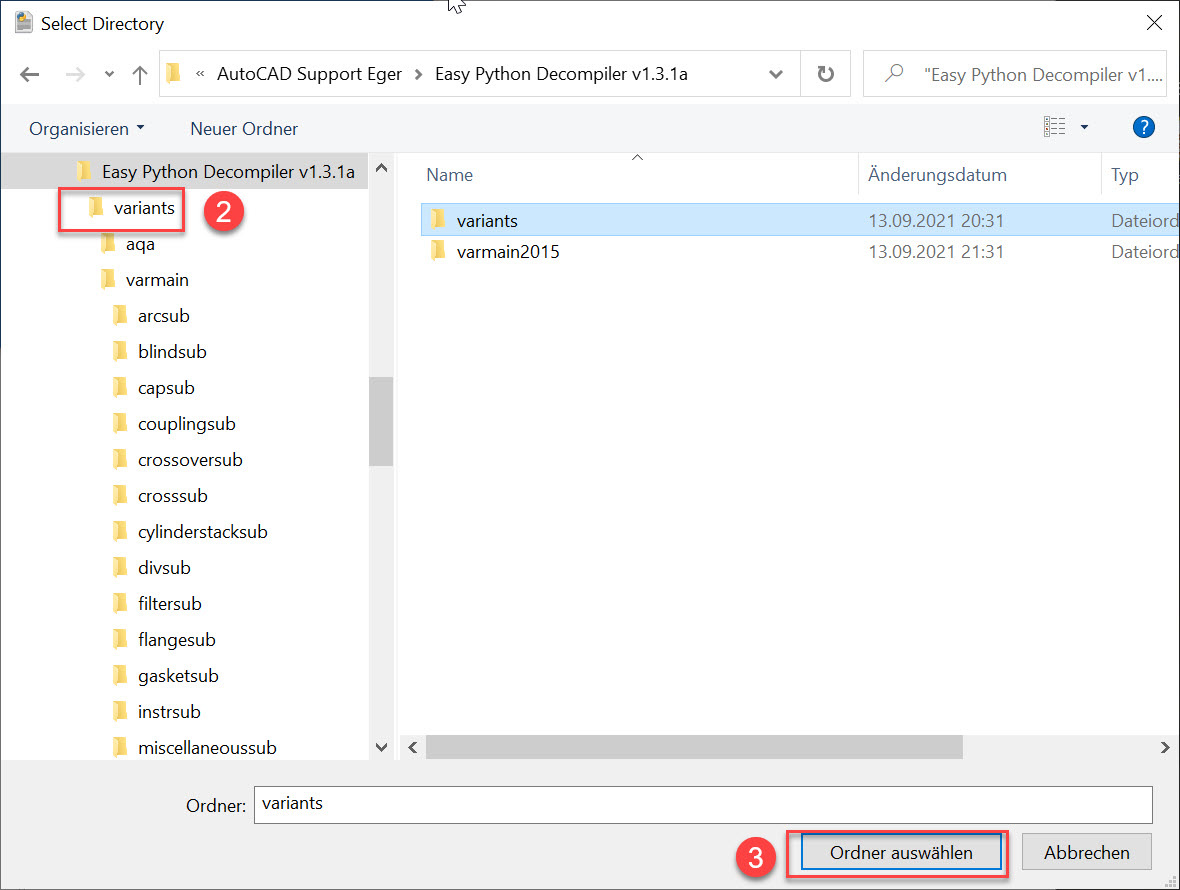Click inside the Ordner input field
Image resolution: width=1180 pixels, height=890 pixels.
(x=700, y=804)
